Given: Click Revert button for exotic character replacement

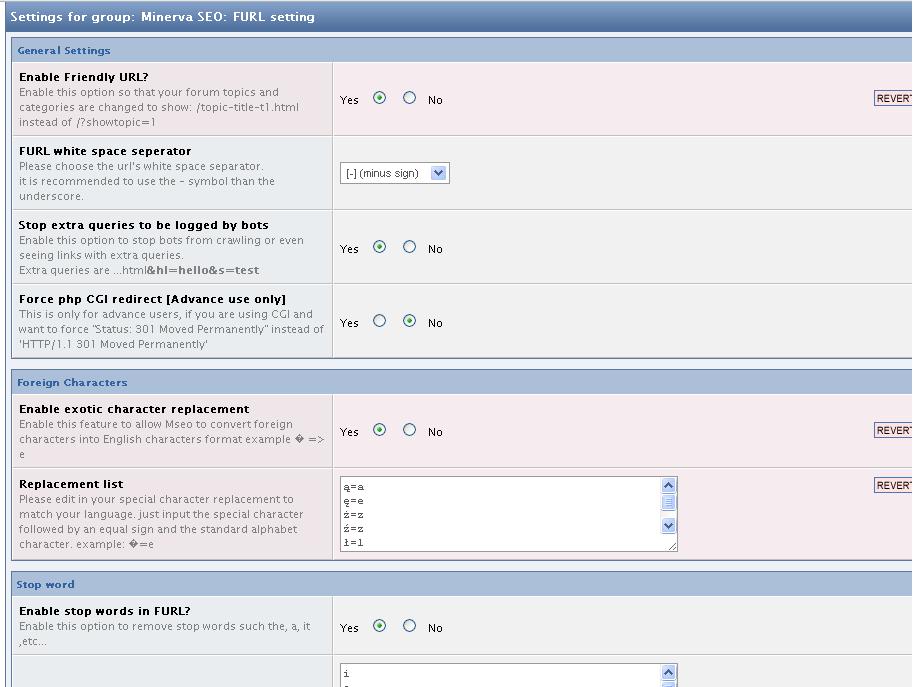Looking at the screenshot, I should [893, 430].
